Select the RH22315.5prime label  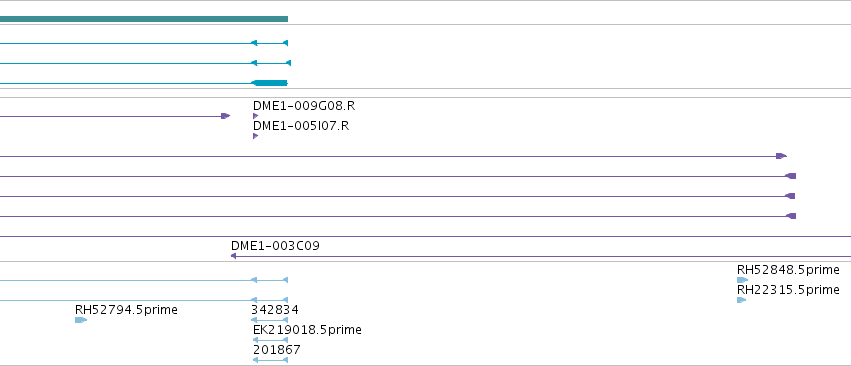(788, 290)
